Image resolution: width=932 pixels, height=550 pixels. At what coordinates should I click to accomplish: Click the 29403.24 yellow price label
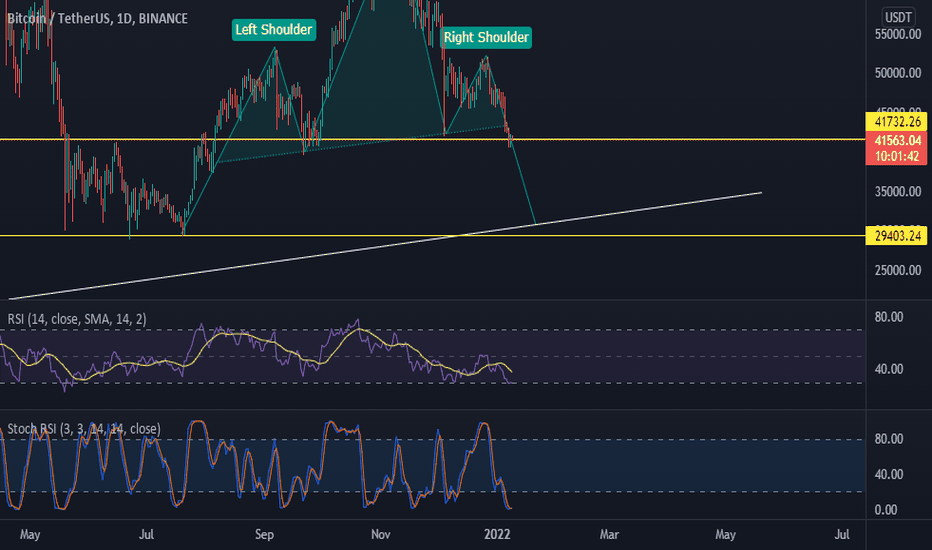tap(897, 236)
